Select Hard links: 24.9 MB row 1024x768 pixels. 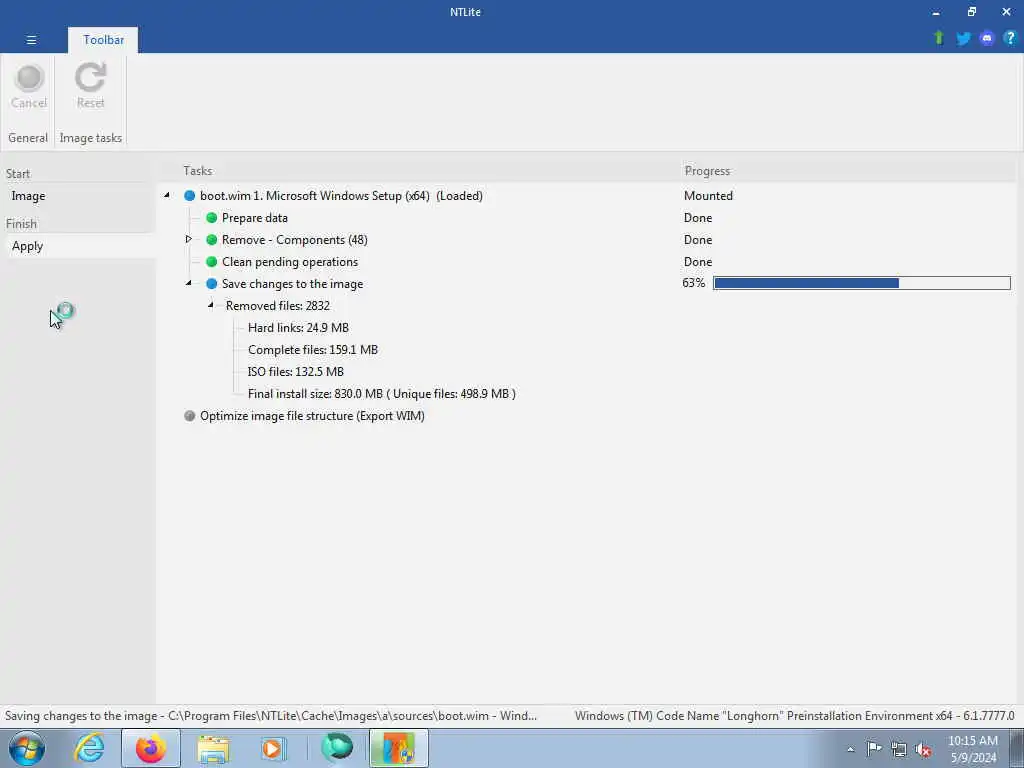[298, 328]
